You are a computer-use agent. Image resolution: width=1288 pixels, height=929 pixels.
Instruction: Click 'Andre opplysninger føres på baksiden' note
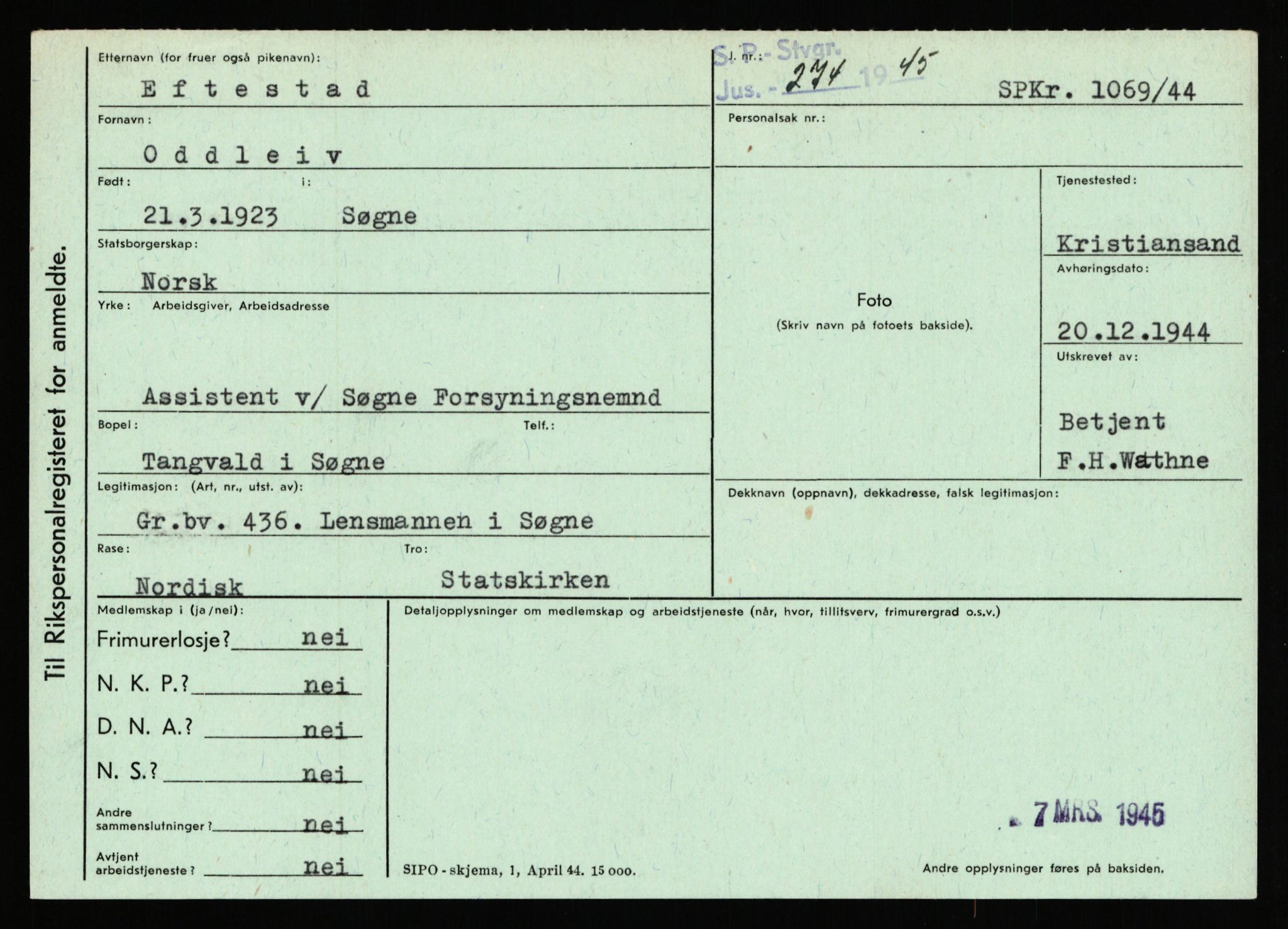[1043, 869]
